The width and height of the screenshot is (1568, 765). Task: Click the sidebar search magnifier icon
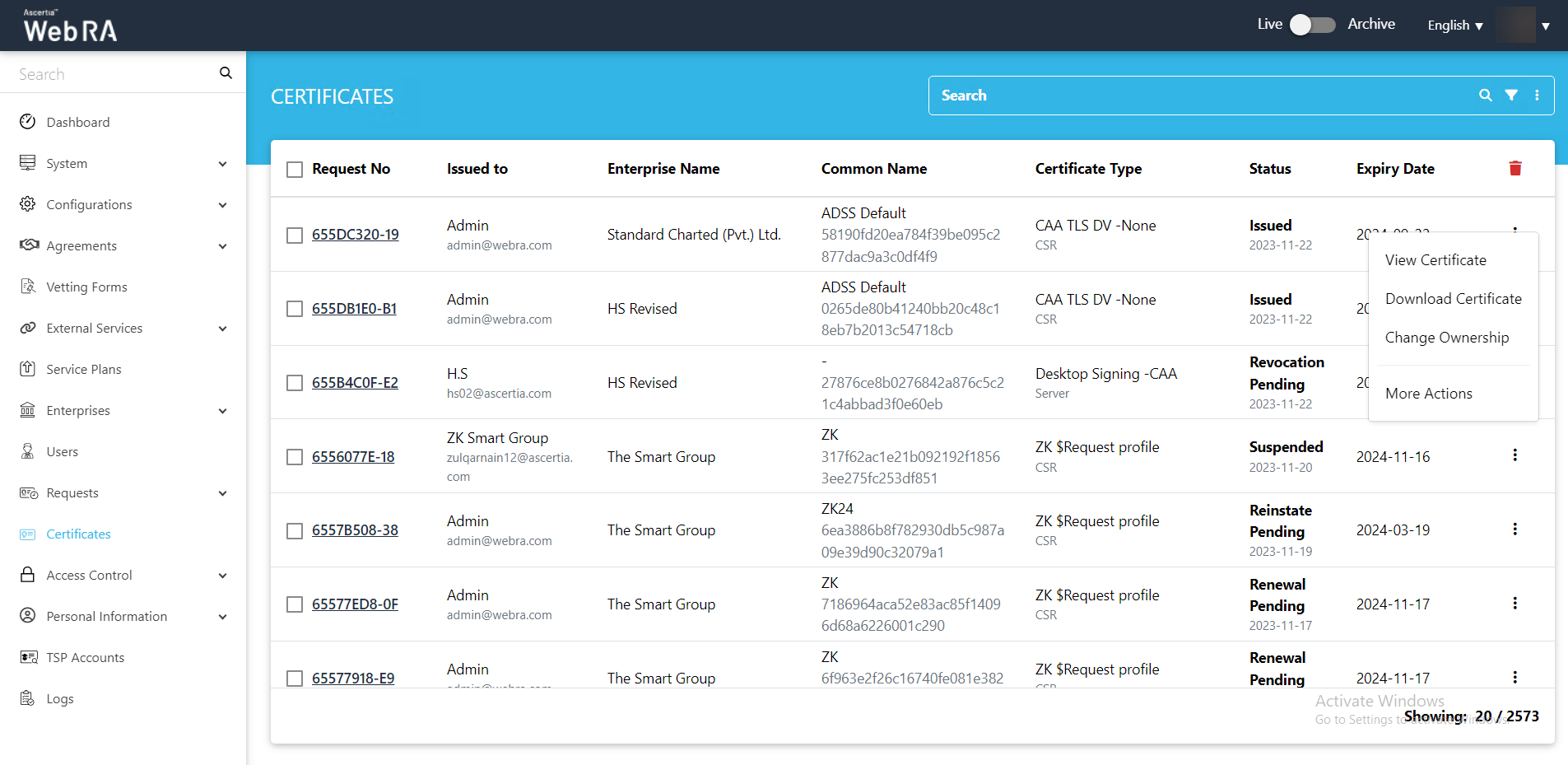pos(226,73)
